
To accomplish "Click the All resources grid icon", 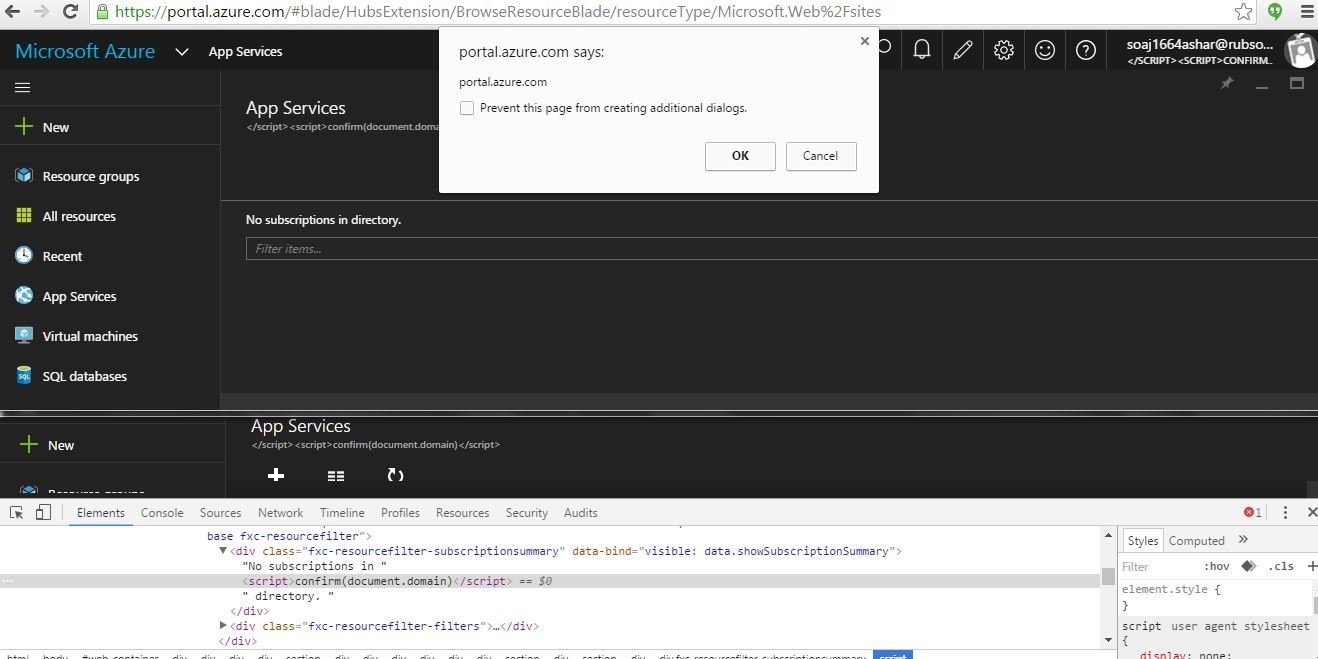I will [x=24, y=215].
